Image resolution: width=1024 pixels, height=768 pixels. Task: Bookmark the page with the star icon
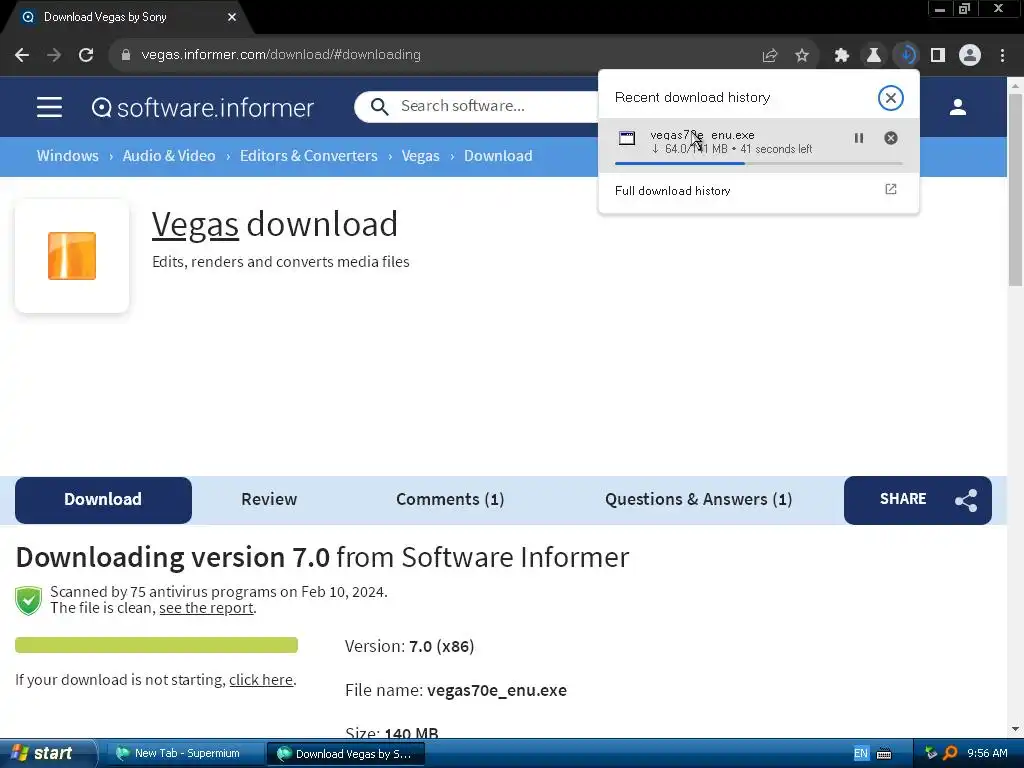click(x=802, y=56)
